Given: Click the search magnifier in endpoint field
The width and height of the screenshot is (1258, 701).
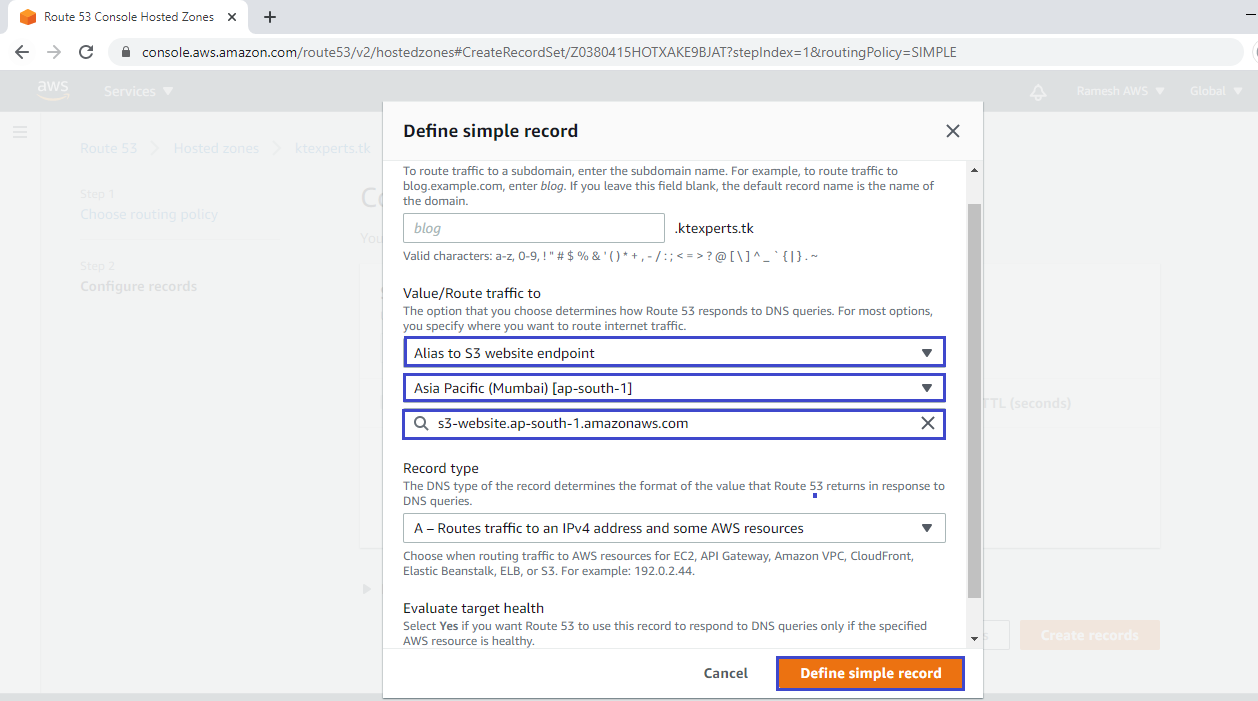Looking at the screenshot, I should tap(421, 424).
